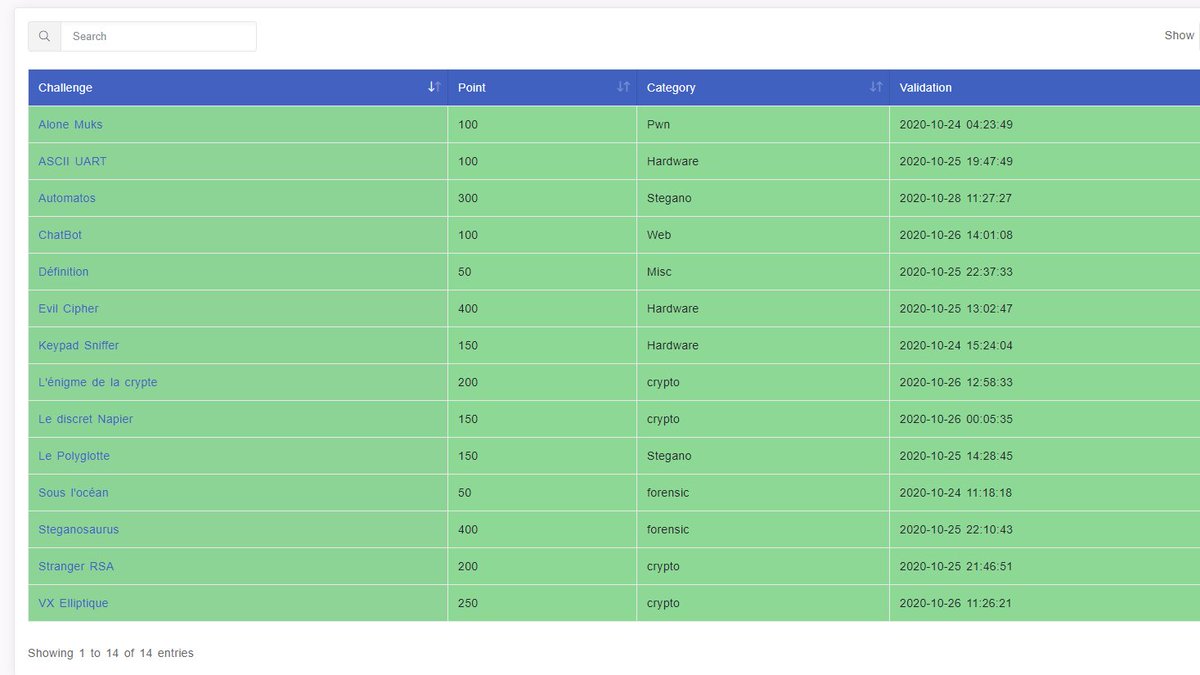Viewport: 1200px width, 675px height.
Task: Click the Show entries label
Action: tap(1180, 35)
